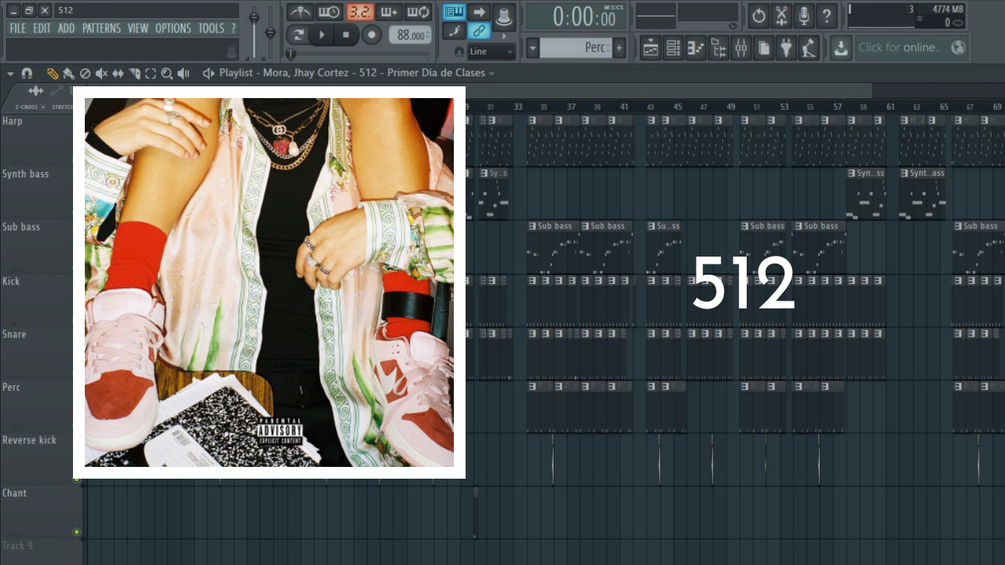Open the VIEW menu

[x=138, y=28]
